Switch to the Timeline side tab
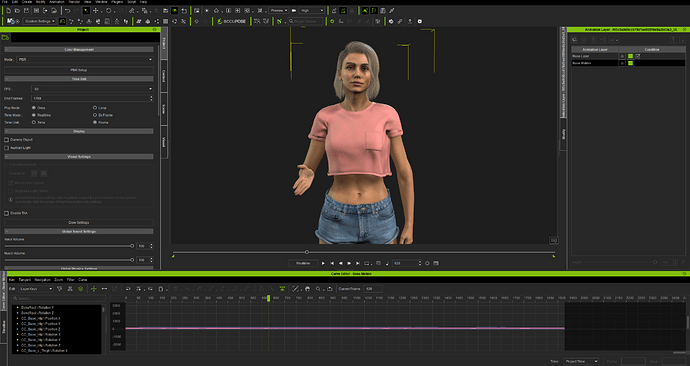The width and height of the screenshot is (690, 366). [x=4, y=327]
